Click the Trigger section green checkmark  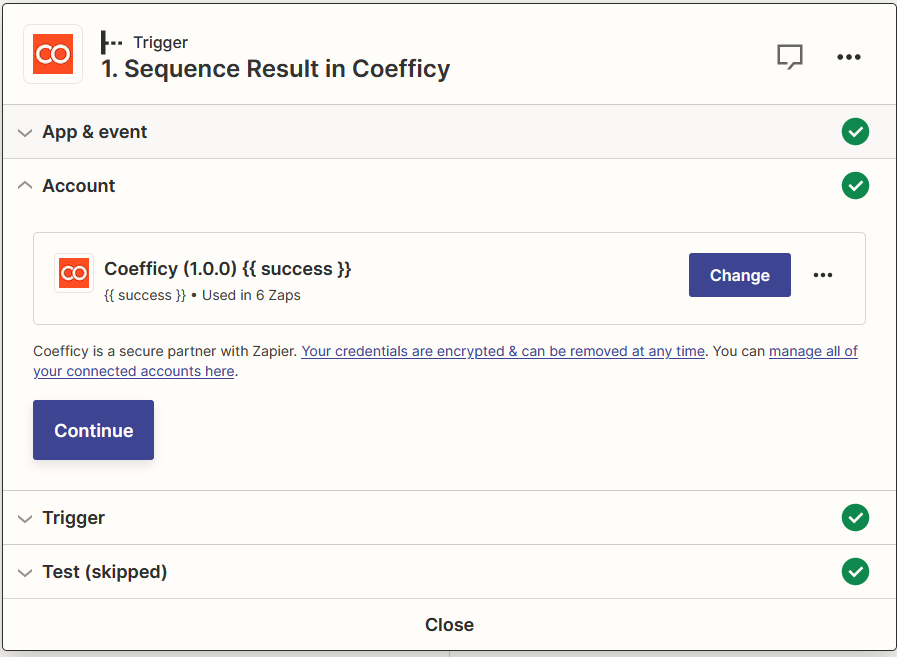tap(855, 518)
